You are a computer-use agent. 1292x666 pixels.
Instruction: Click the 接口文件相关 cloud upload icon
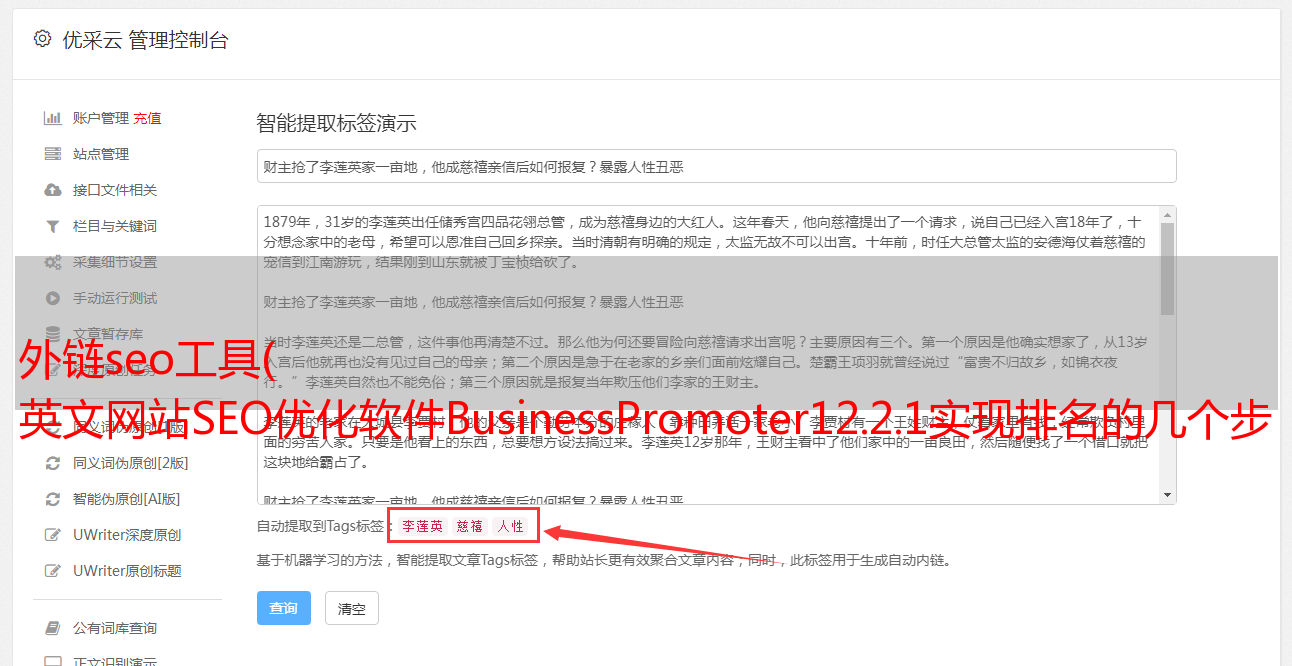[53, 190]
